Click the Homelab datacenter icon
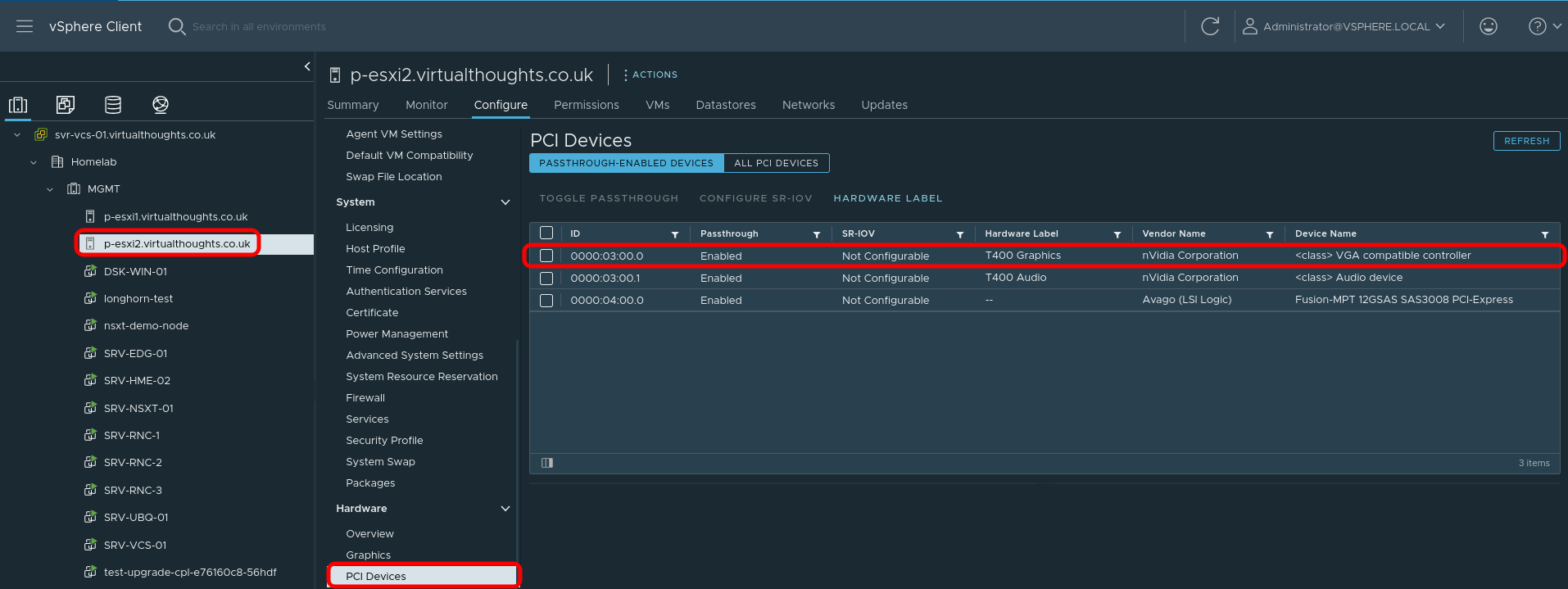The image size is (1568, 589). point(57,161)
